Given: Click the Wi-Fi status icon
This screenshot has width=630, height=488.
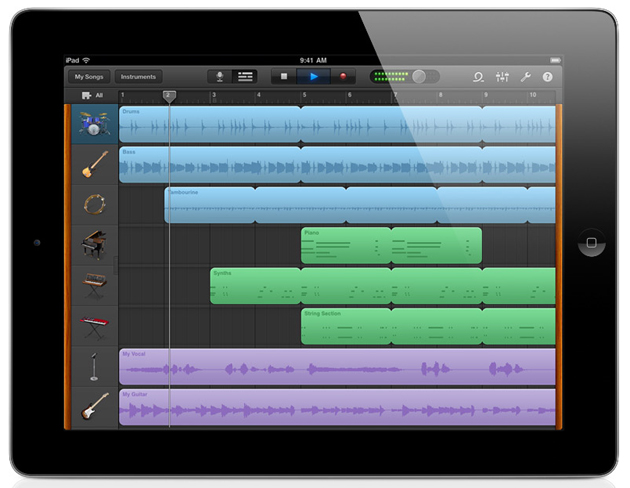Looking at the screenshot, I should pos(86,60).
